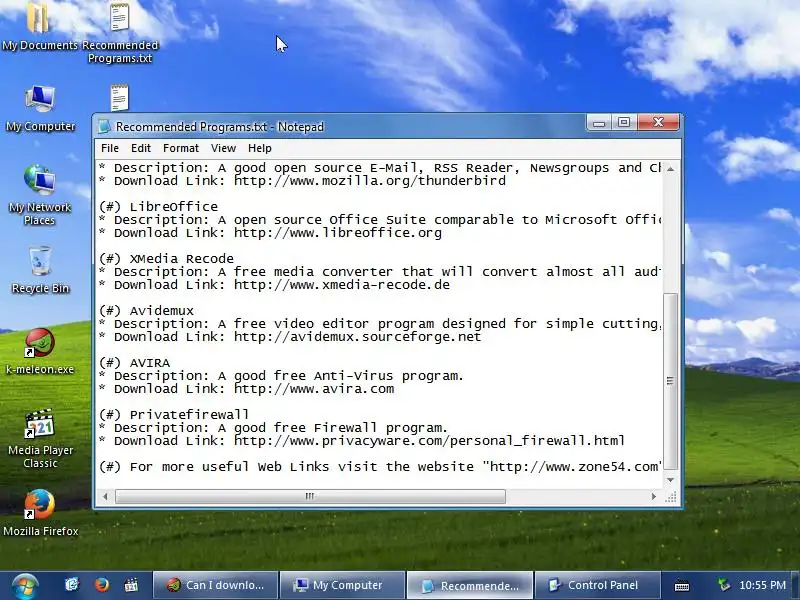Open the Help menu in Notepad
The image size is (800, 600).
pos(260,148)
